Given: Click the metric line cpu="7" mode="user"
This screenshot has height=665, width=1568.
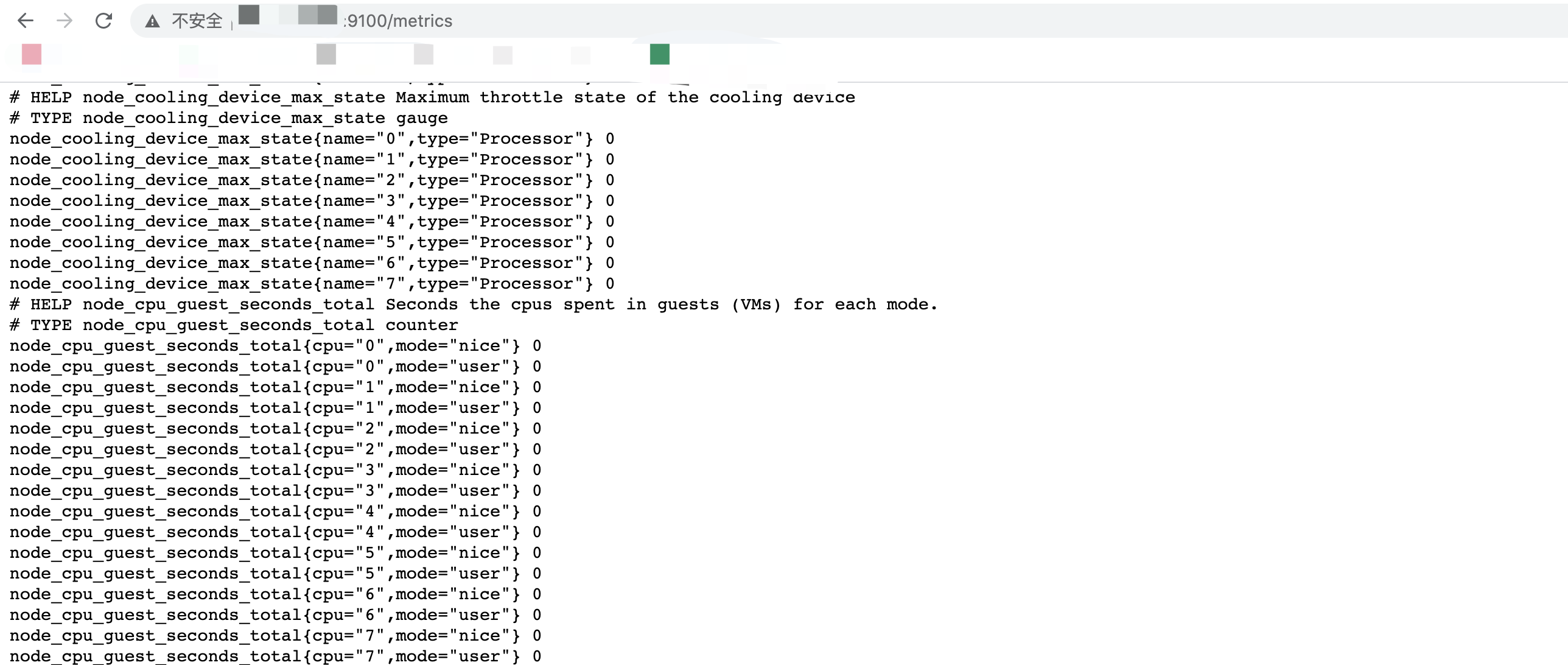Looking at the screenshot, I should 274,655.
